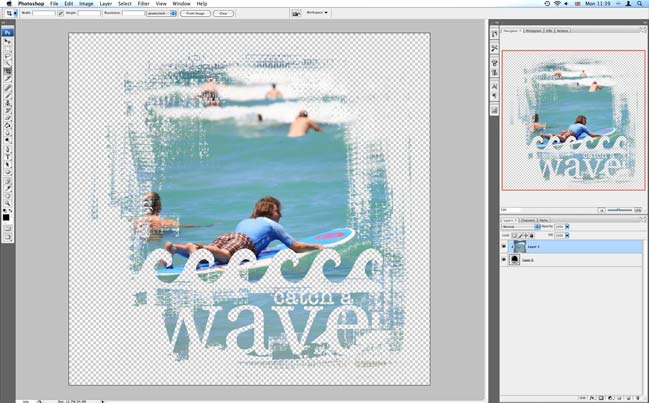The image size is (649, 403).
Task: Zoom out in Navigator panel
Action: (601, 210)
